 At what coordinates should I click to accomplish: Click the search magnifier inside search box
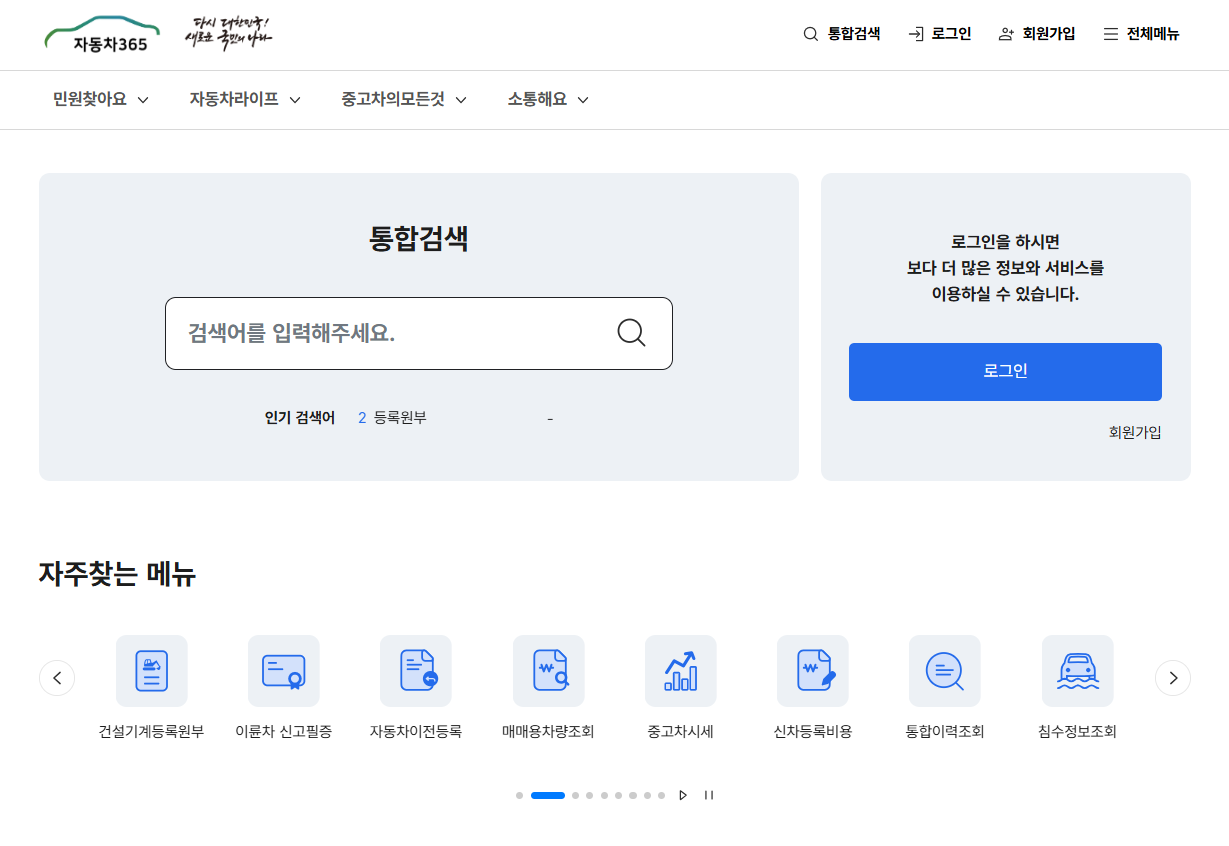(x=631, y=333)
